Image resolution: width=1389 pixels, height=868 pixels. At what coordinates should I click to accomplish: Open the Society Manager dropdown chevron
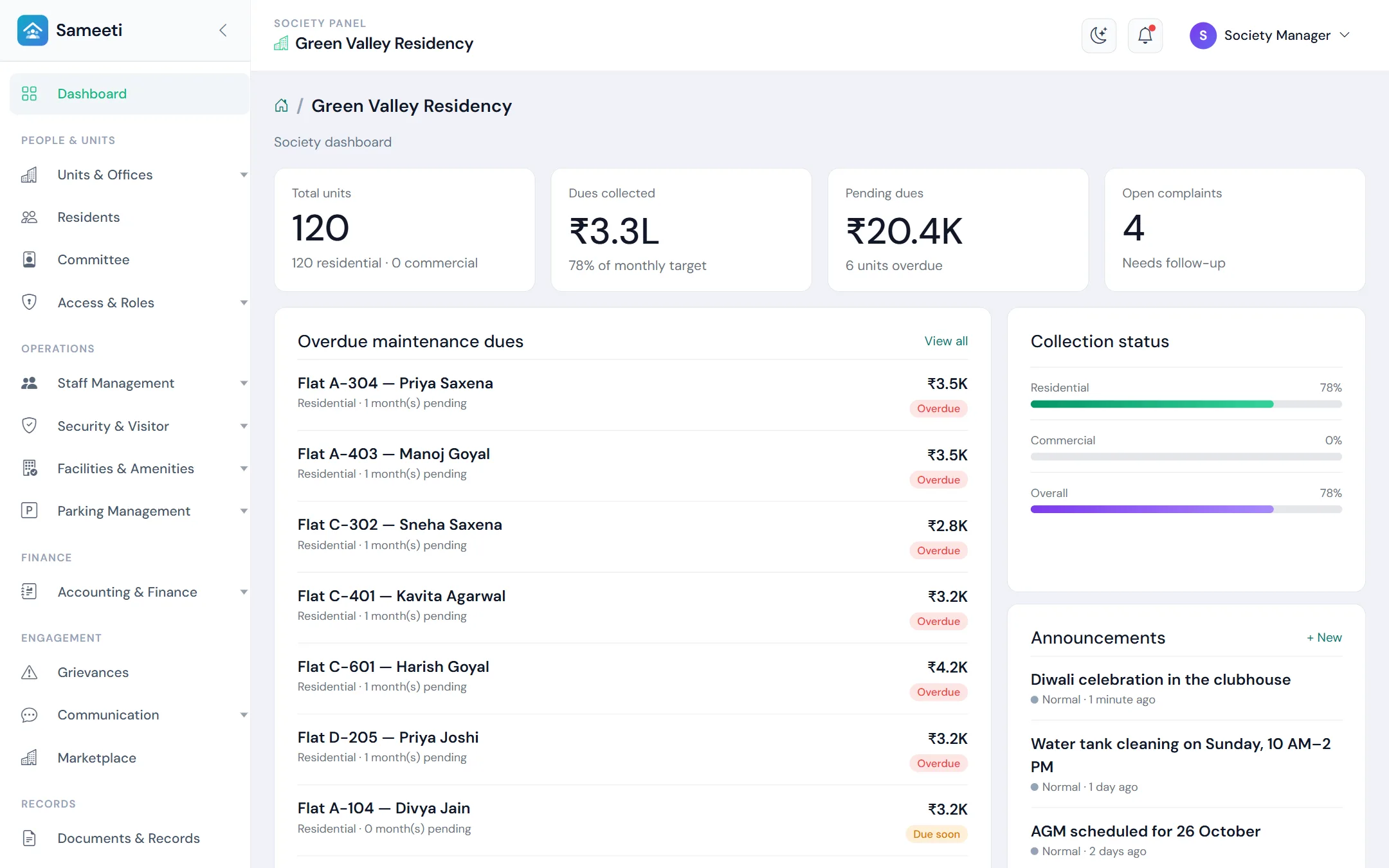pos(1345,35)
